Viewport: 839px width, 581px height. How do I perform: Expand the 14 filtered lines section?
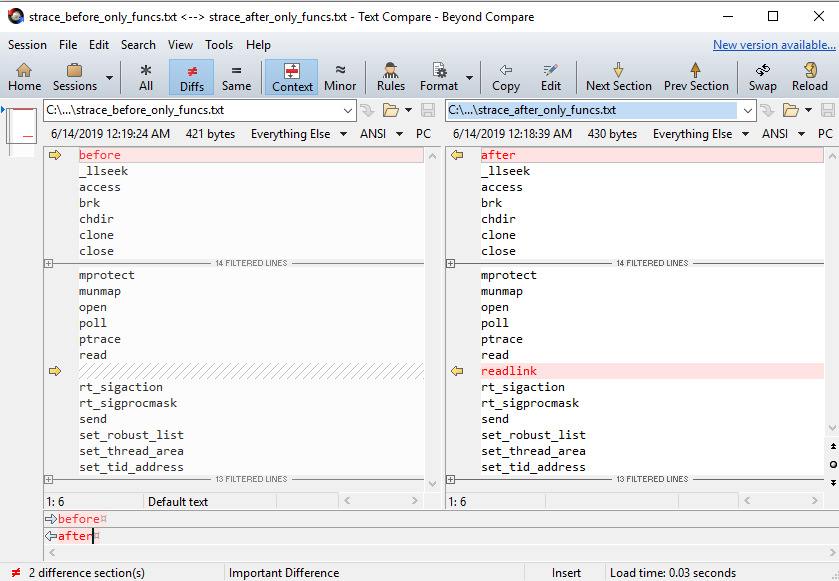46,263
